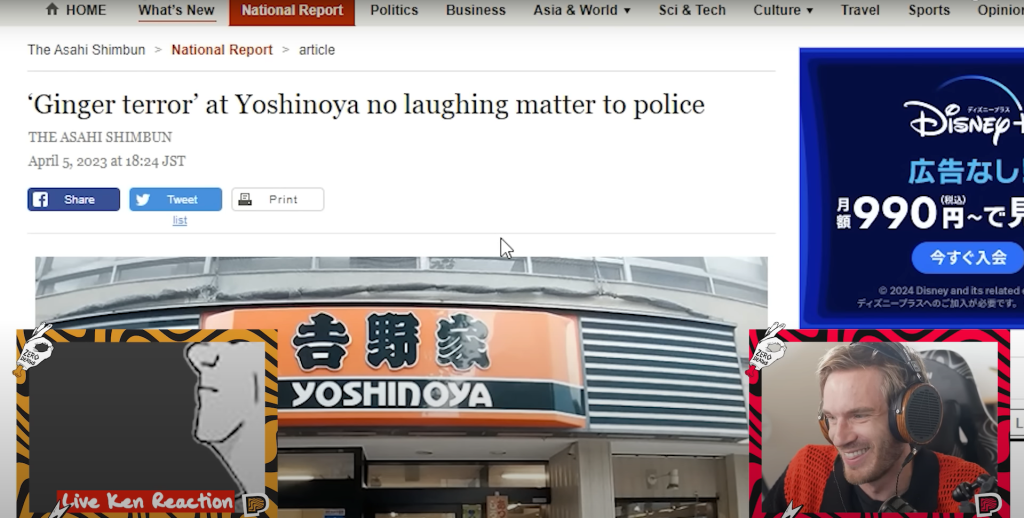Go to the Politics section
Image resolution: width=1024 pixels, height=518 pixels.
coord(394,10)
